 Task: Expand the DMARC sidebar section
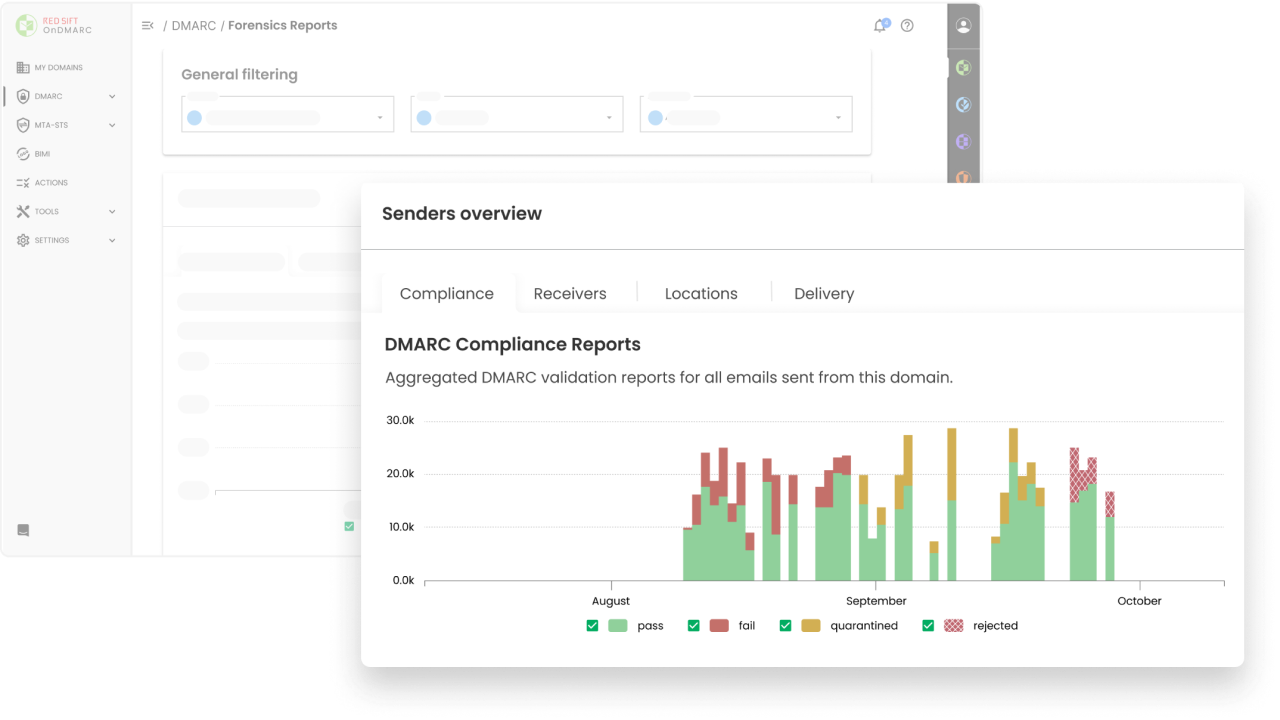(x=112, y=97)
